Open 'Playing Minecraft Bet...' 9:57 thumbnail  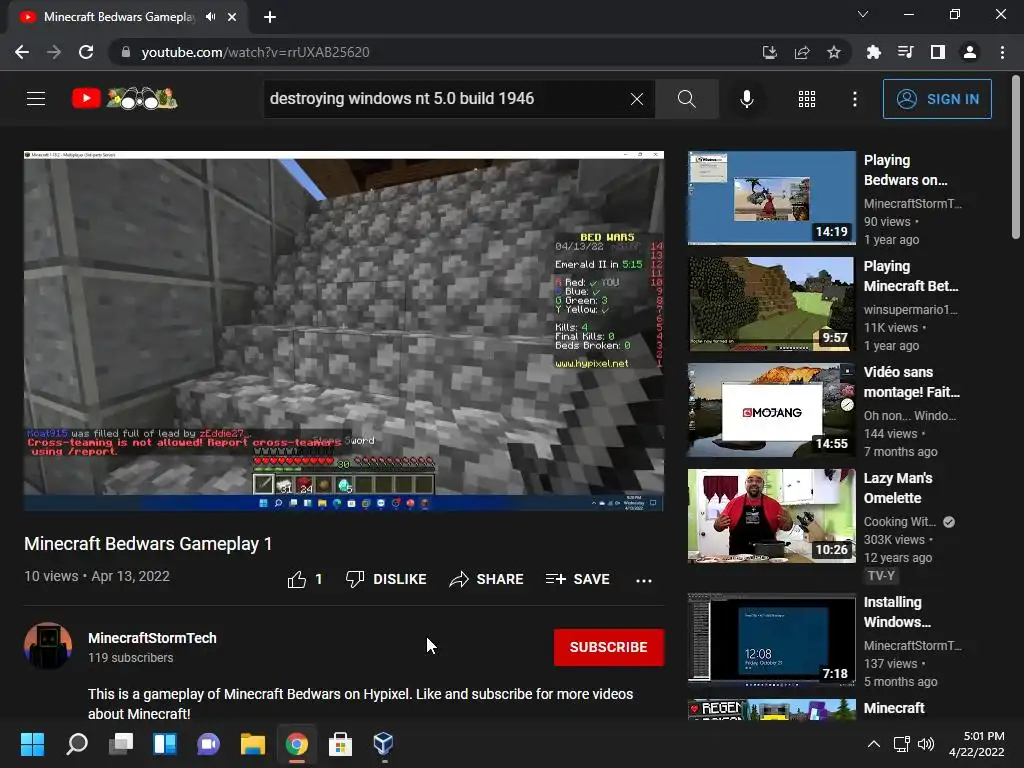coord(771,304)
